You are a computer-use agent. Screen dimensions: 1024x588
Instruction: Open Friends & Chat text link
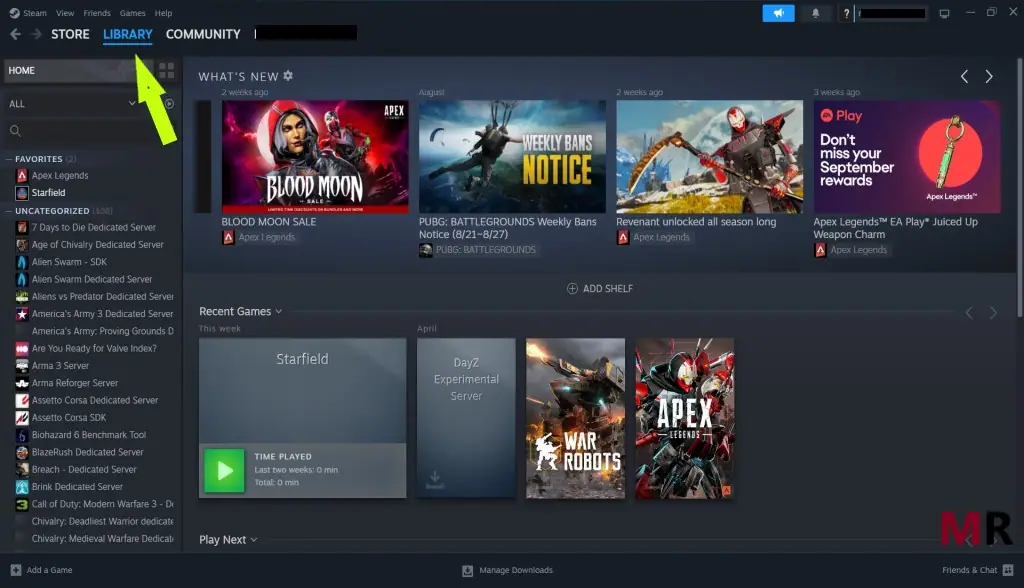coord(970,570)
